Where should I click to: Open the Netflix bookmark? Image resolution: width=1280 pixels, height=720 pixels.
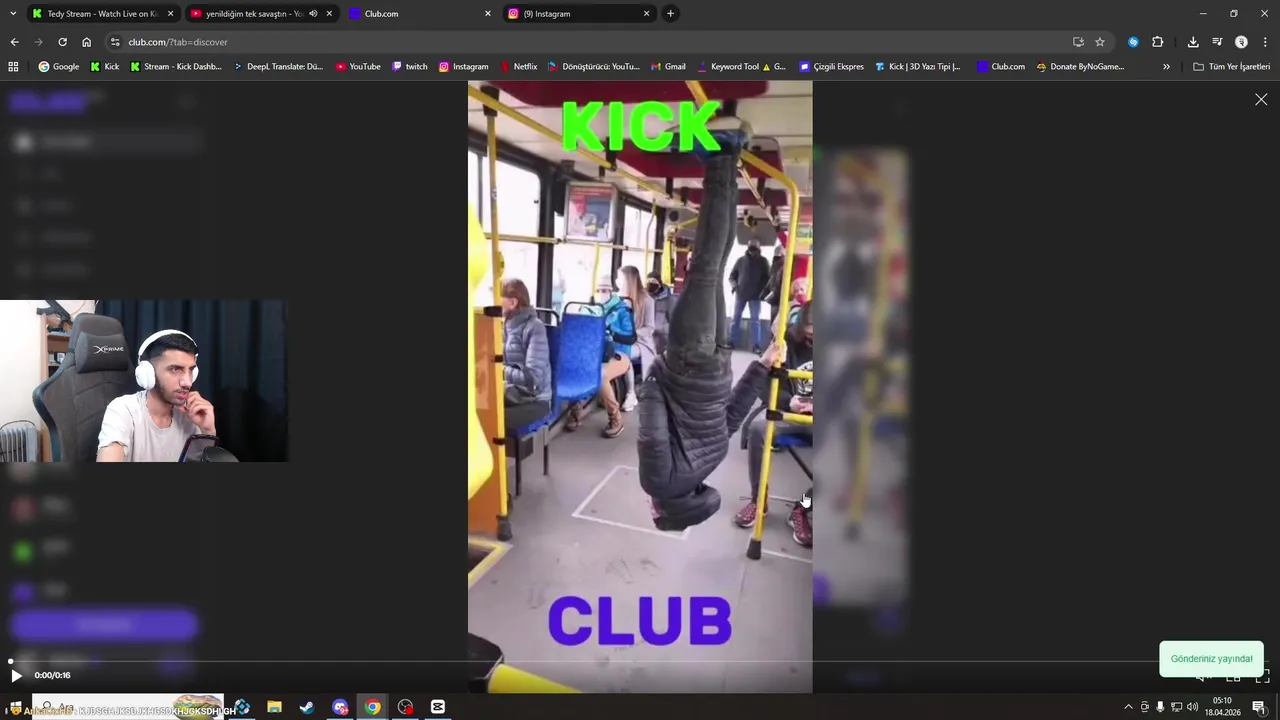click(x=518, y=67)
